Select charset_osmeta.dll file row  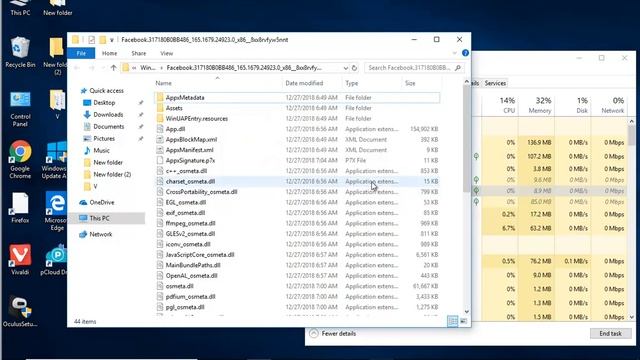coord(297,181)
